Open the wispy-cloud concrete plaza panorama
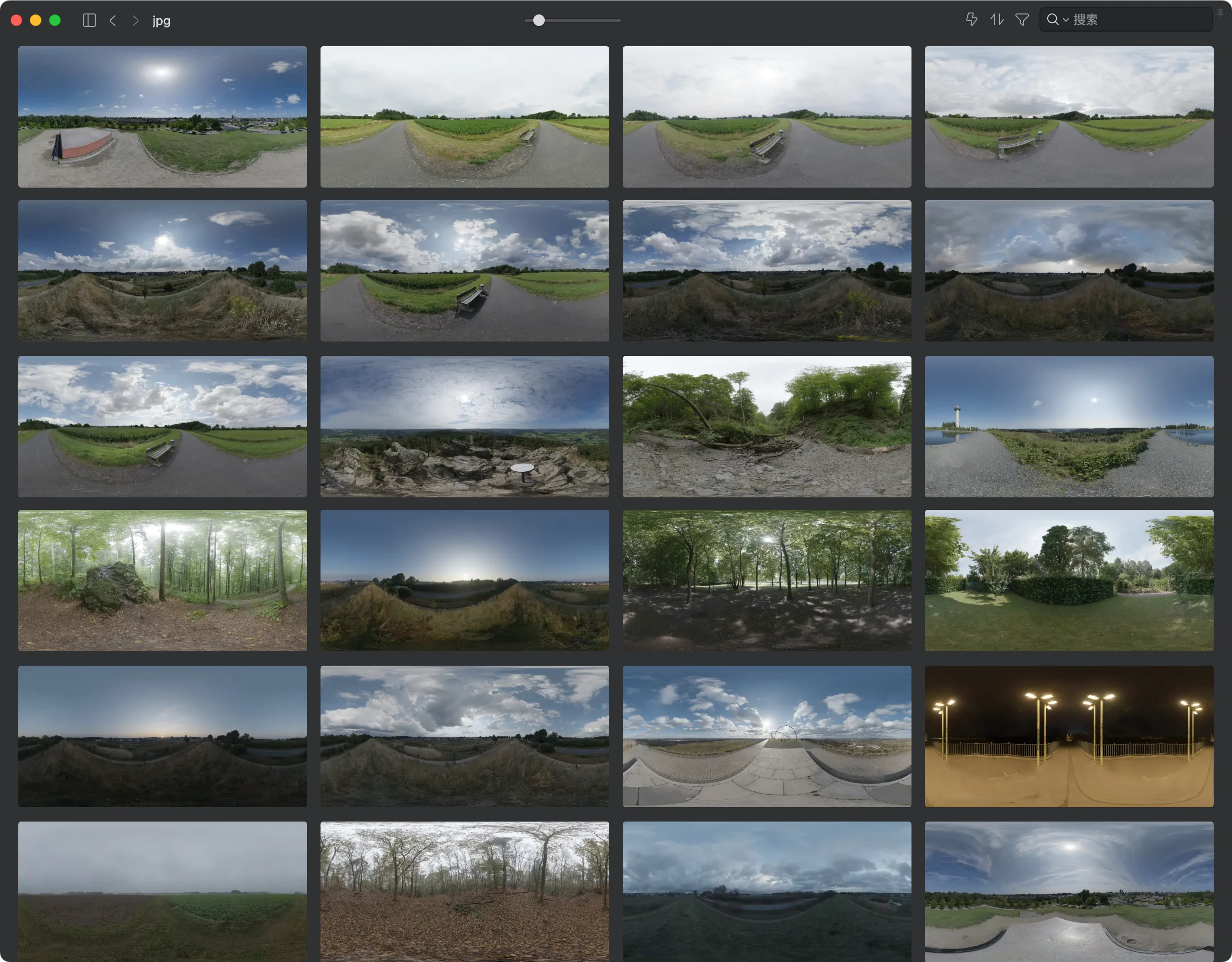This screenshot has width=1232, height=962. (1069, 891)
